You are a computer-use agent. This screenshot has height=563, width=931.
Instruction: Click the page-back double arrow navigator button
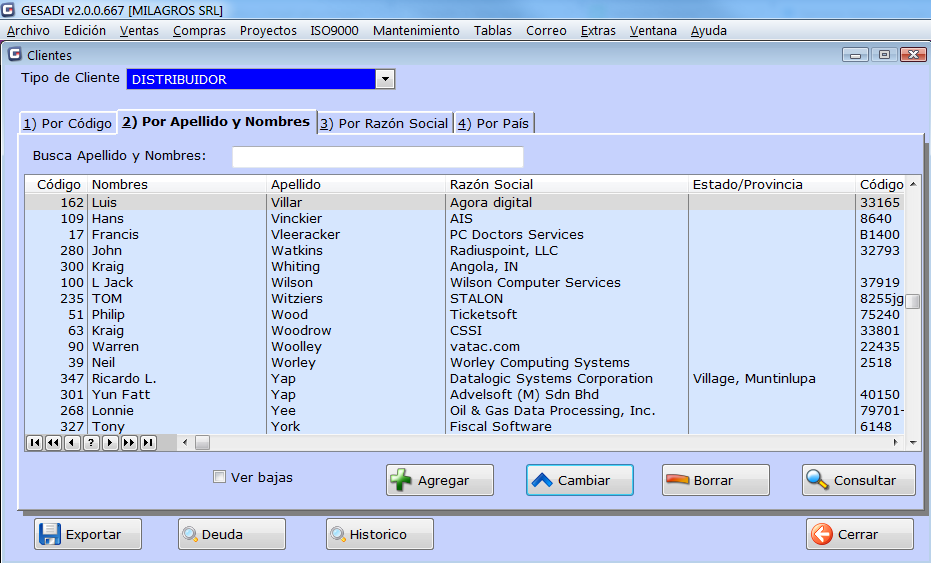coord(53,443)
